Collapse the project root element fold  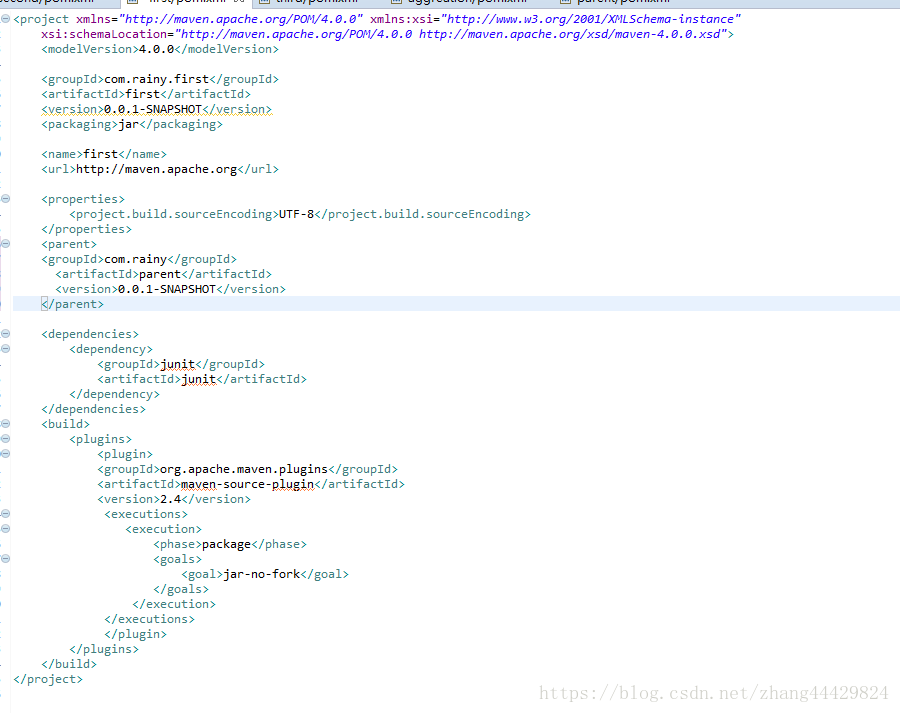[x=5, y=19]
